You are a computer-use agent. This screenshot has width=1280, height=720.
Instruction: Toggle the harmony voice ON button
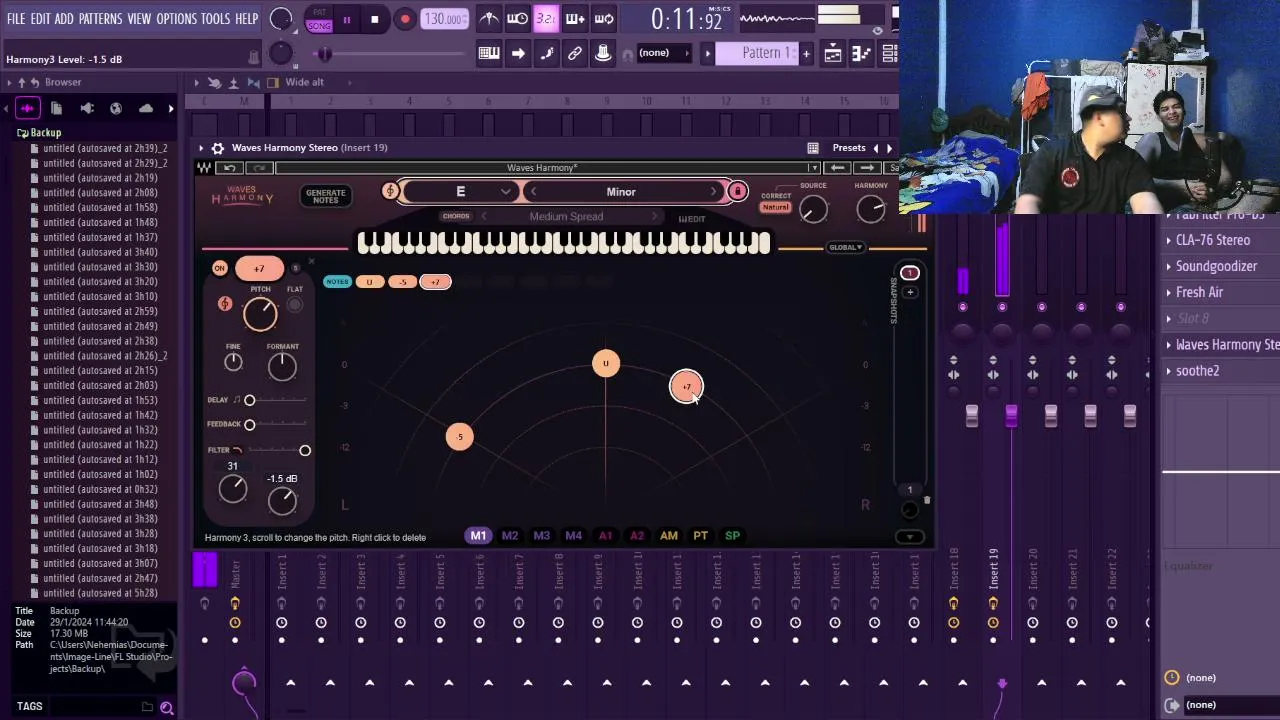pos(220,268)
